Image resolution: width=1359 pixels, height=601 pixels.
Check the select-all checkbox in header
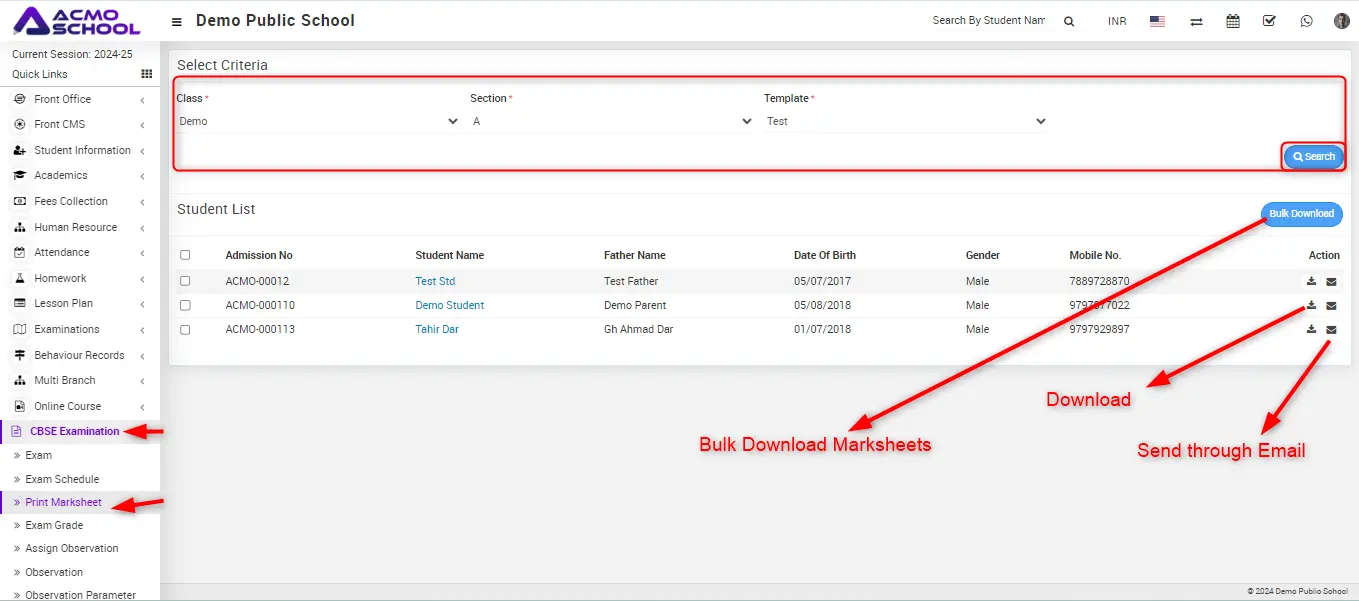pyautogui.click(x=185, y=255)
